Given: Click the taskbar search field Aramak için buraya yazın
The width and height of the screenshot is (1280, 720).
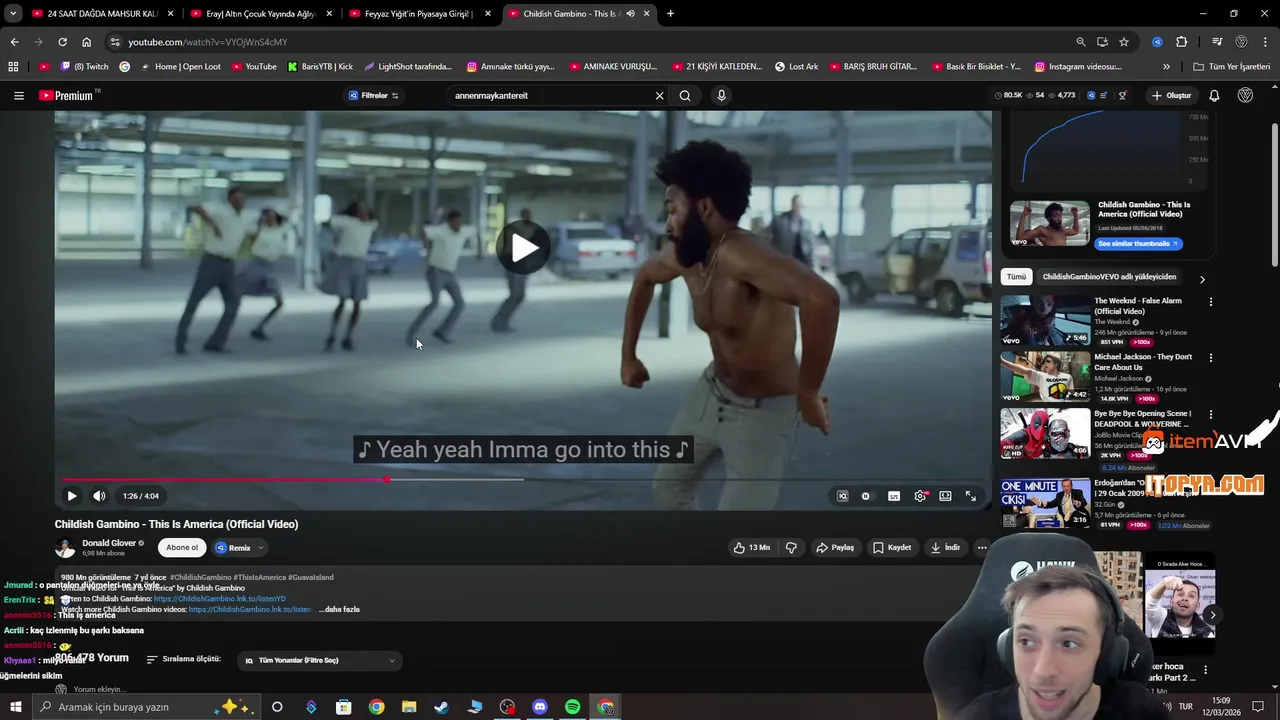Looking at the screenshot, I should click(x=145, y=707).
